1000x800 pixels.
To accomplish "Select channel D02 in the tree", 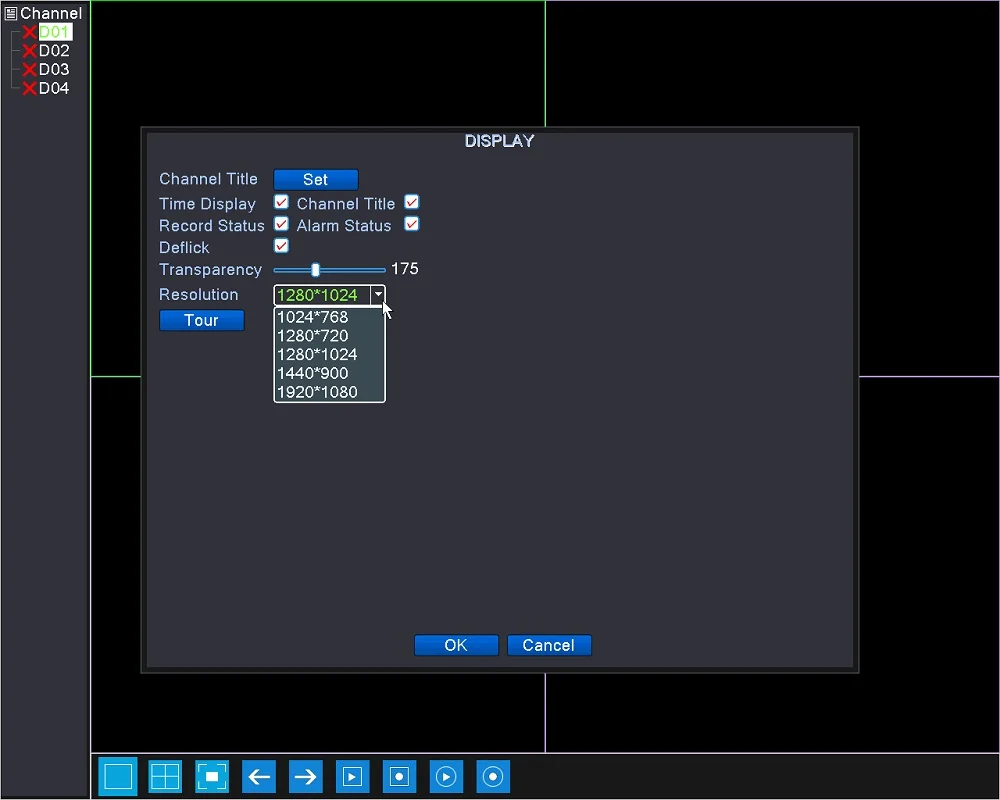I will [x=54, y=51].
